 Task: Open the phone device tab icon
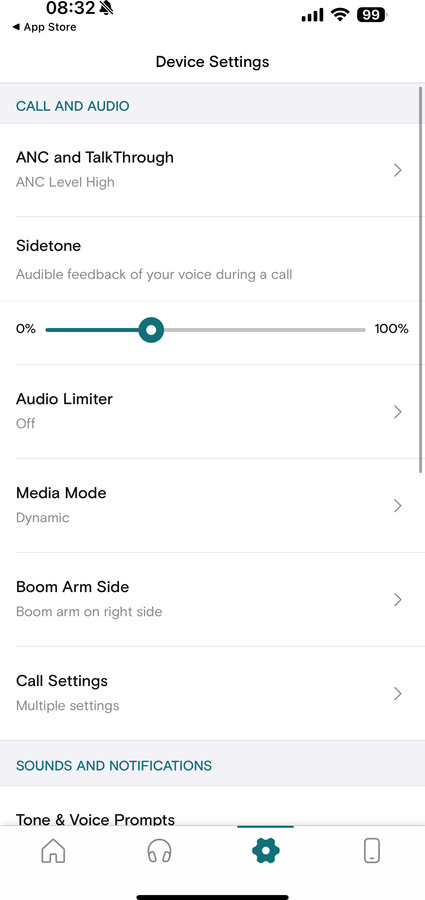[372, 850]
